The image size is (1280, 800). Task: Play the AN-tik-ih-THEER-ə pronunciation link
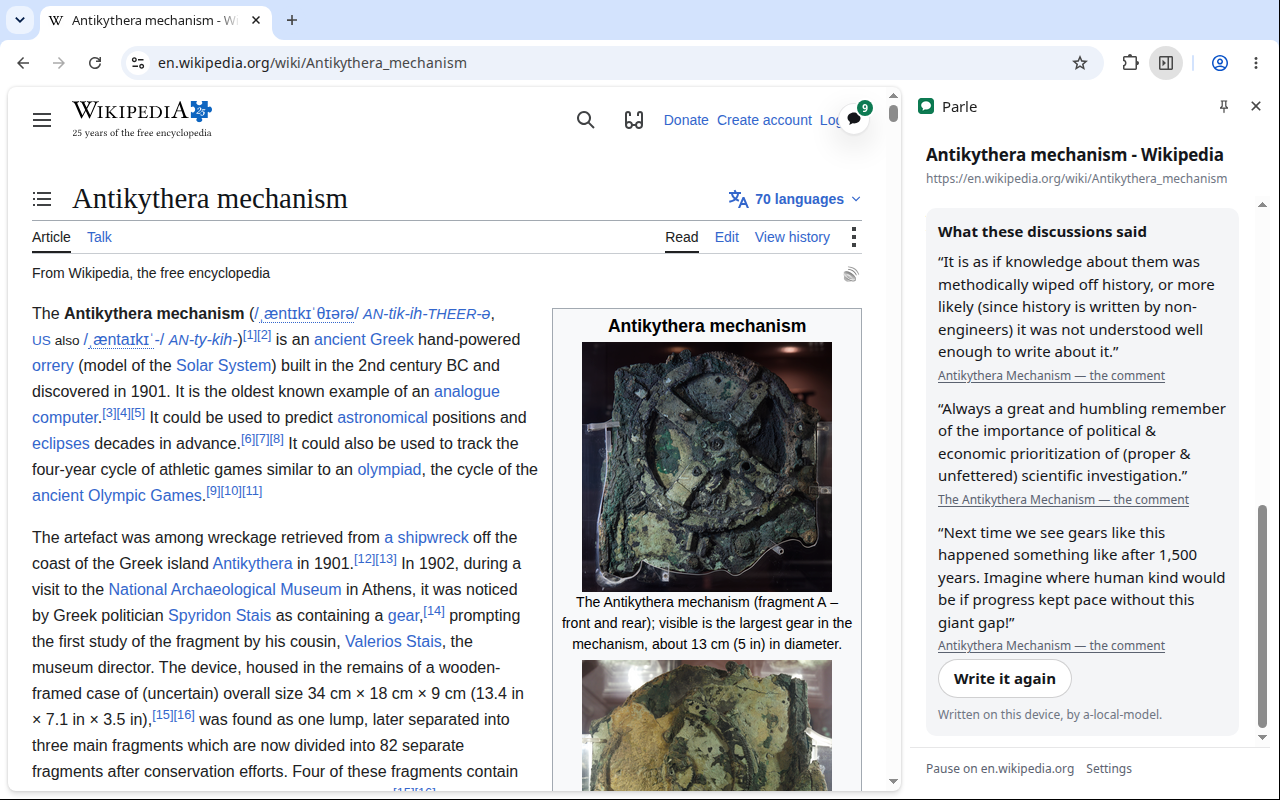click(x=427, y=313)
